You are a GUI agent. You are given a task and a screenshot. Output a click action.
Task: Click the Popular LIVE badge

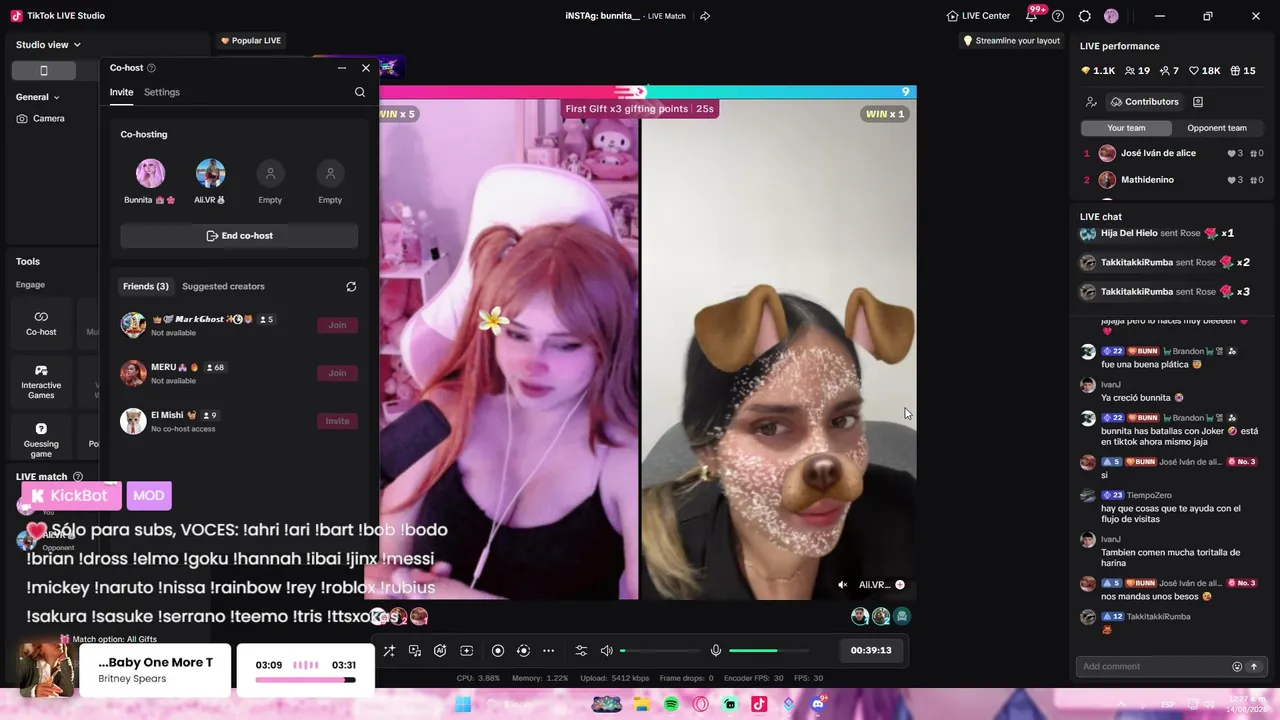pyautogui.click(x=251, y=41)
